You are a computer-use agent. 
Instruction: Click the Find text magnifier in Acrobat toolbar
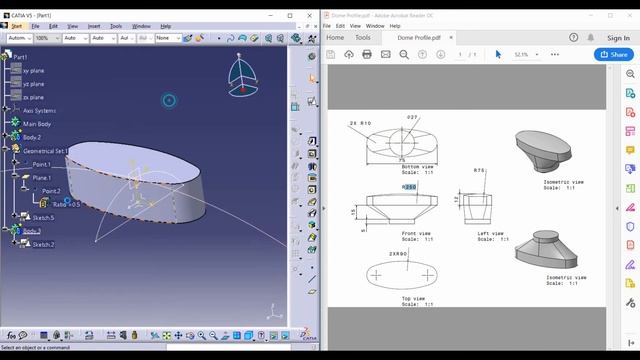click(x=404, y=54)
